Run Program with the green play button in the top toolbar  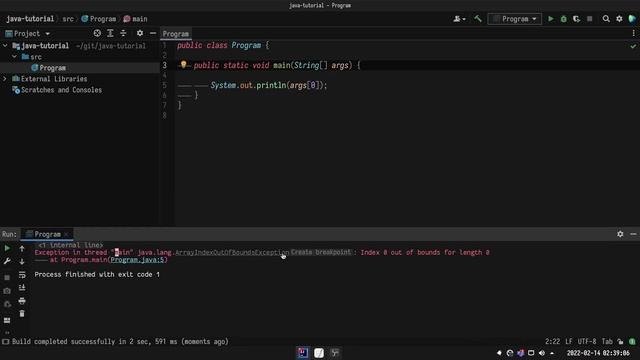tap(551, 19)
